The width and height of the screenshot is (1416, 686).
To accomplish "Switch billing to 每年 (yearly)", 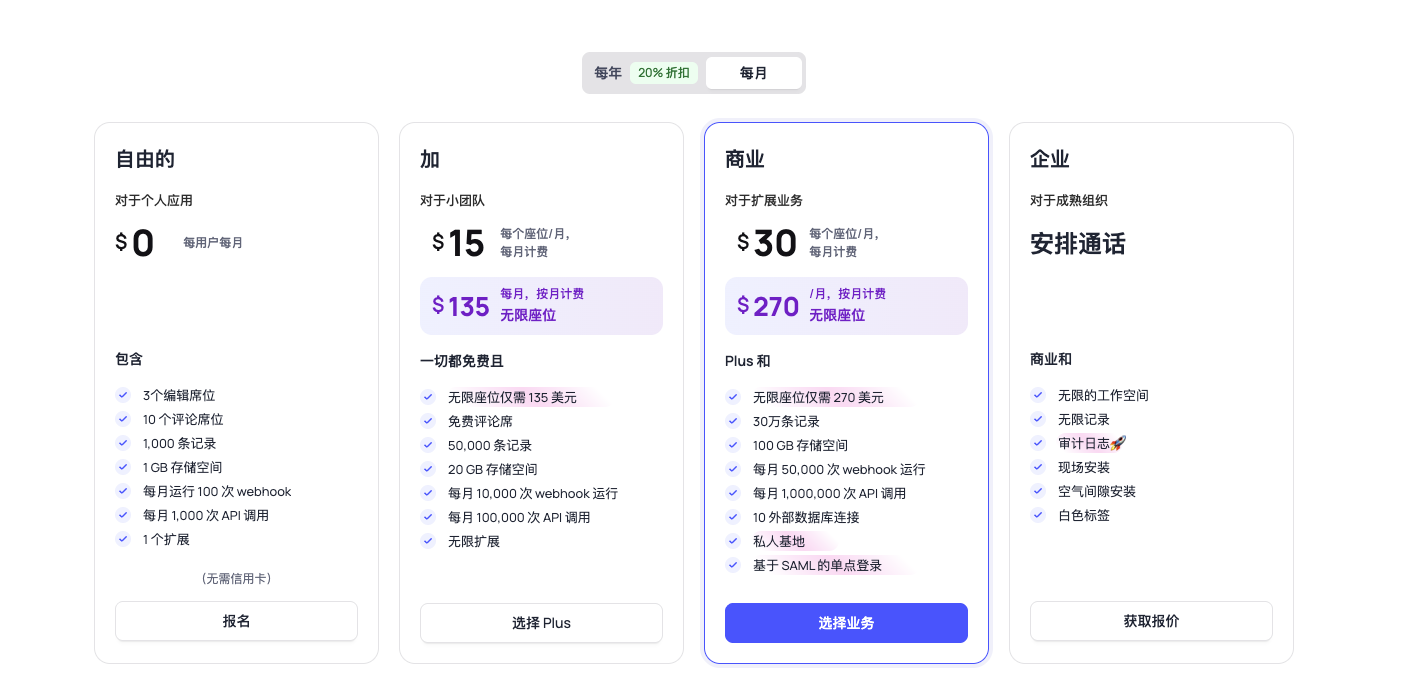I will click(x=608, y=73).
